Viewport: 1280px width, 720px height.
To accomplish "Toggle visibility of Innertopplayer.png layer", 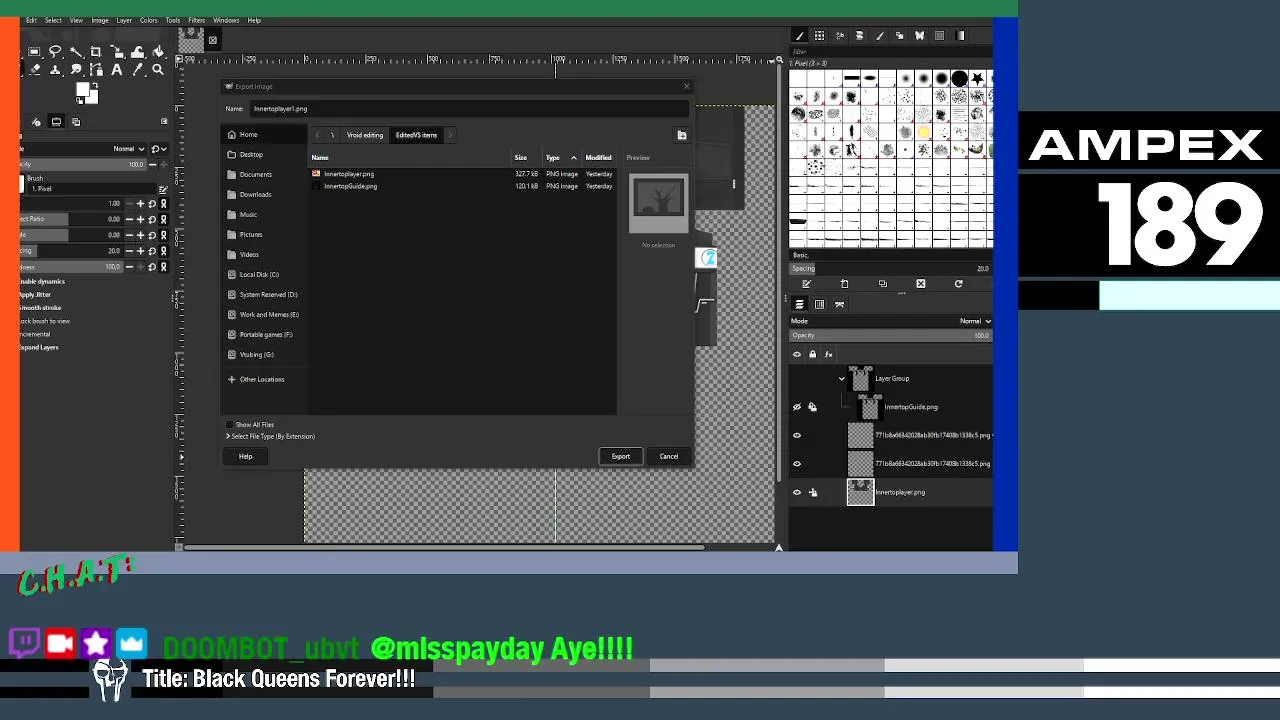I will (x=797, y=492).
